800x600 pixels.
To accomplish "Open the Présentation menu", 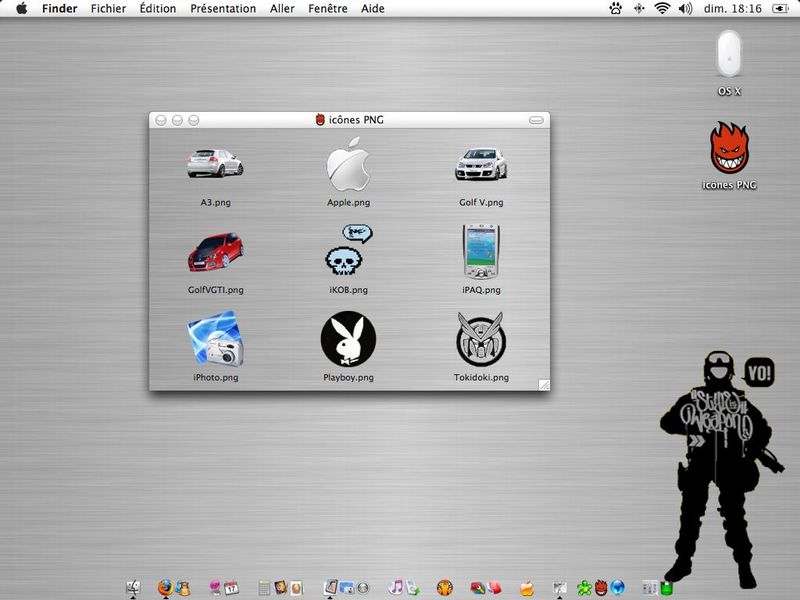I will [223, 9].
